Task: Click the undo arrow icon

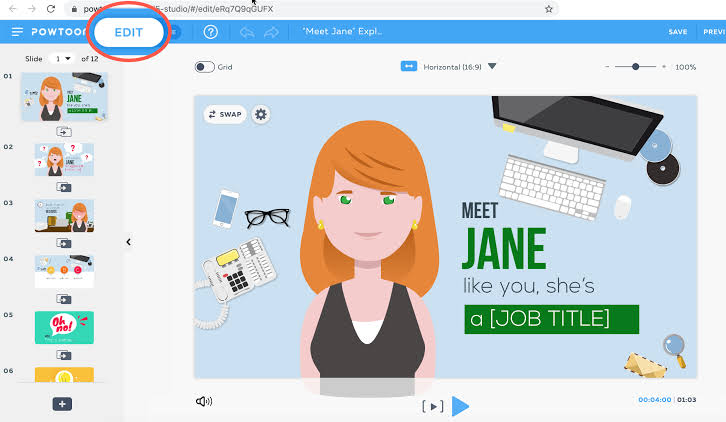Action: point(247,32)
